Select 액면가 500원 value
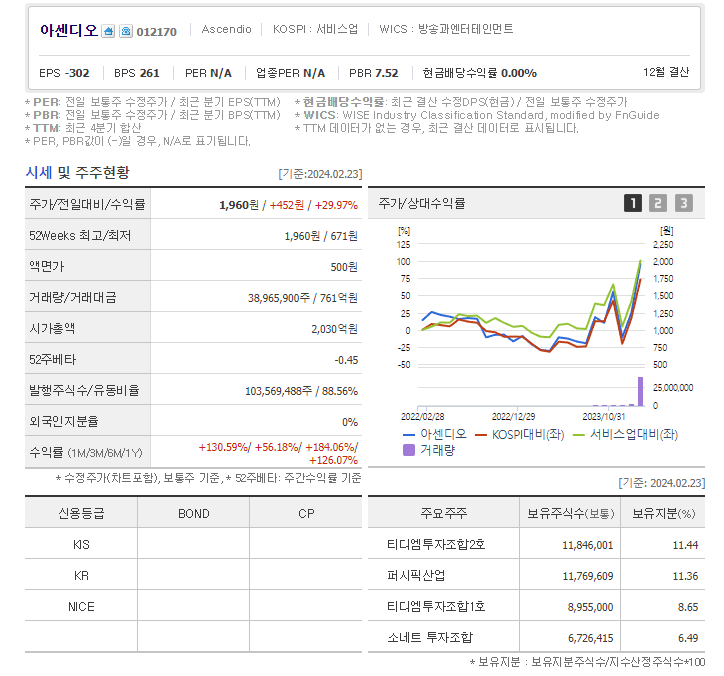The width and height of the screenshot is (724, 676). (344, 267)
